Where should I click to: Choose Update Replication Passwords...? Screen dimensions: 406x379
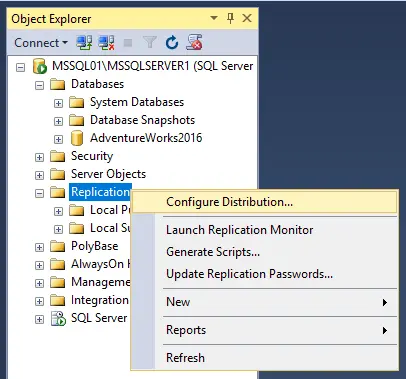pyautogui.click(x=265, y=274)
